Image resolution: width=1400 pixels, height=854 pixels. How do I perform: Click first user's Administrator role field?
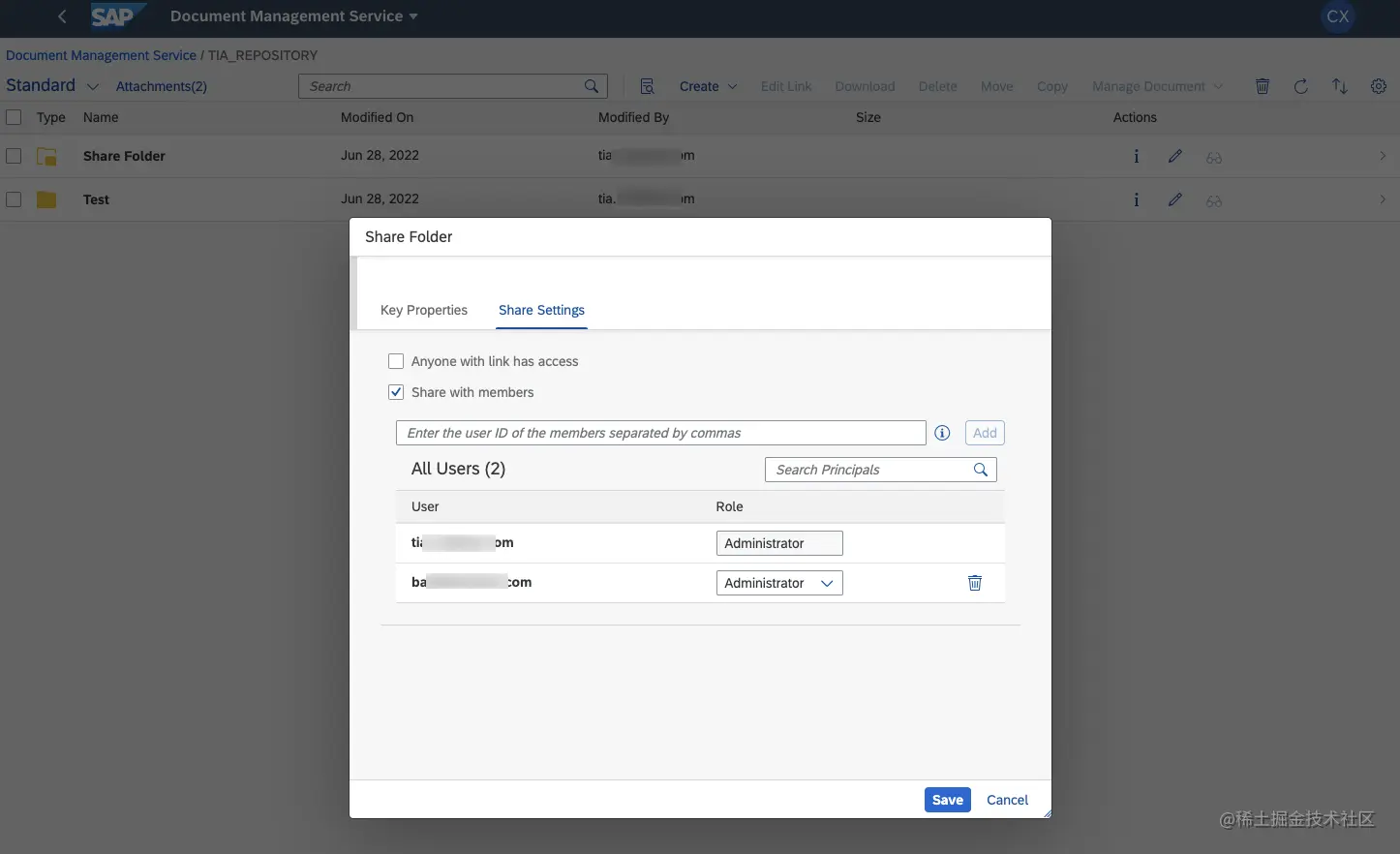pos(779,543)
